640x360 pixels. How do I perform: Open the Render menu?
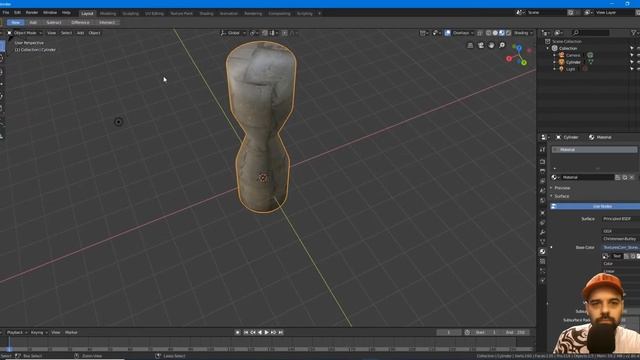[x=32, y=13]
